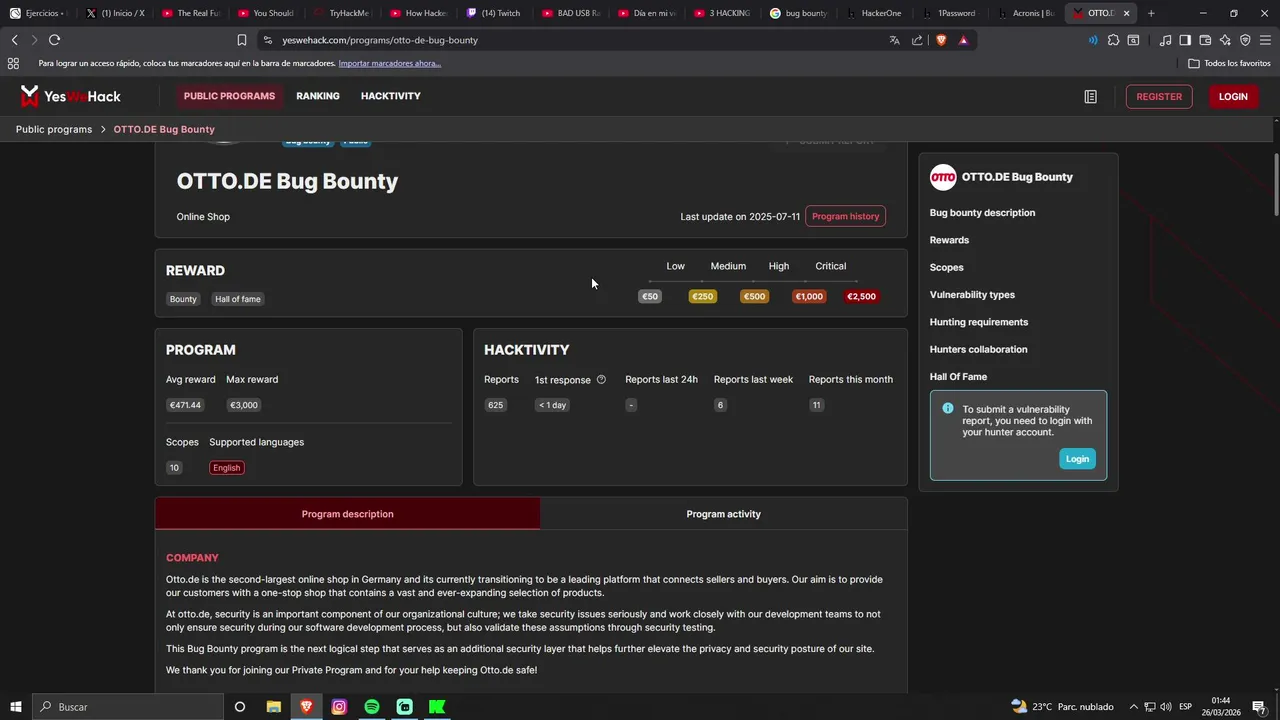This screenshot has width=1280, height=720.
Task: Click the YesWeHack logo
Action: pyautogui.click(x=71, y=96)
